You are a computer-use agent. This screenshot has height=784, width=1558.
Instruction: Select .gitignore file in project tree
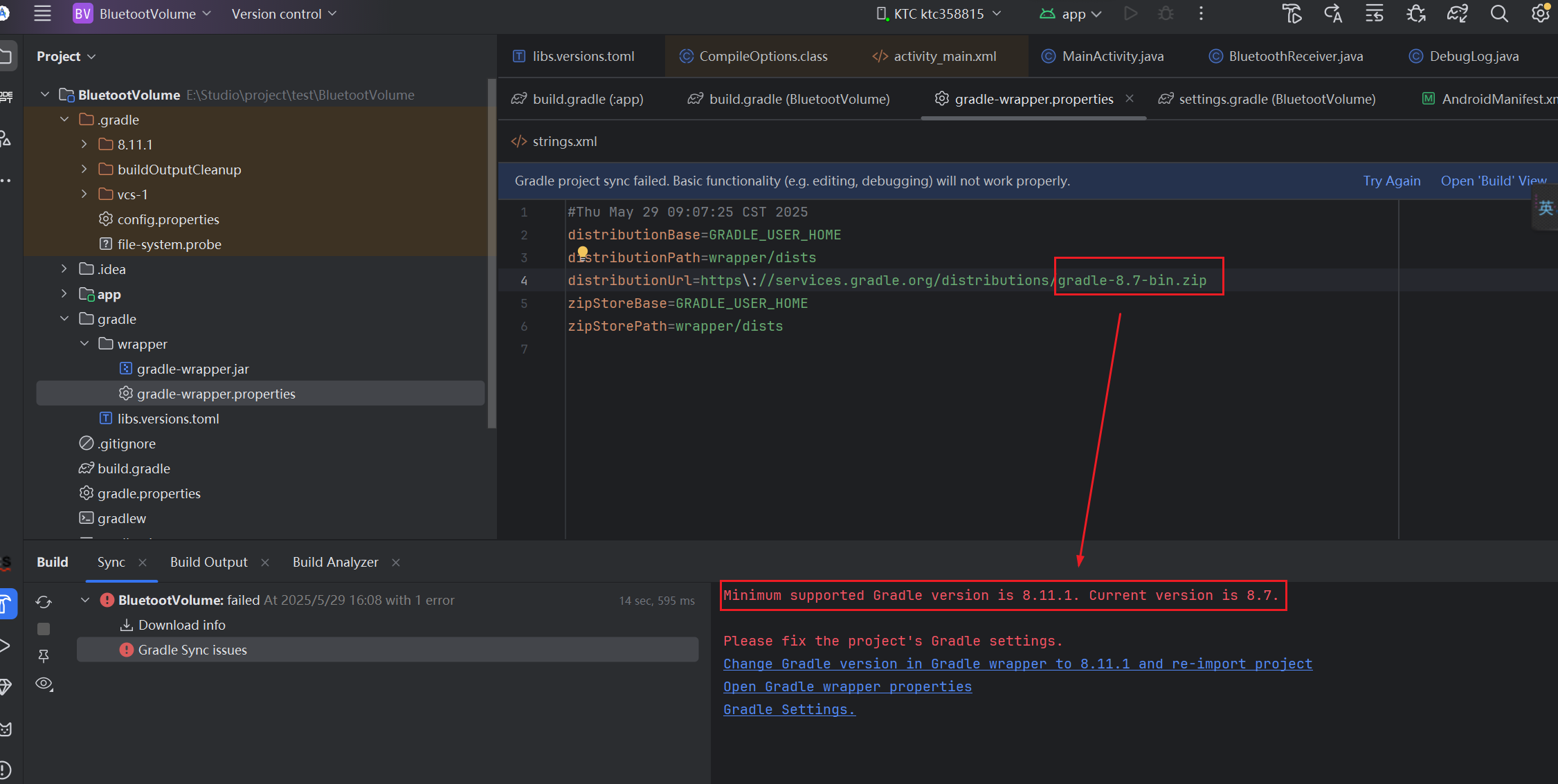click(127, 444)
